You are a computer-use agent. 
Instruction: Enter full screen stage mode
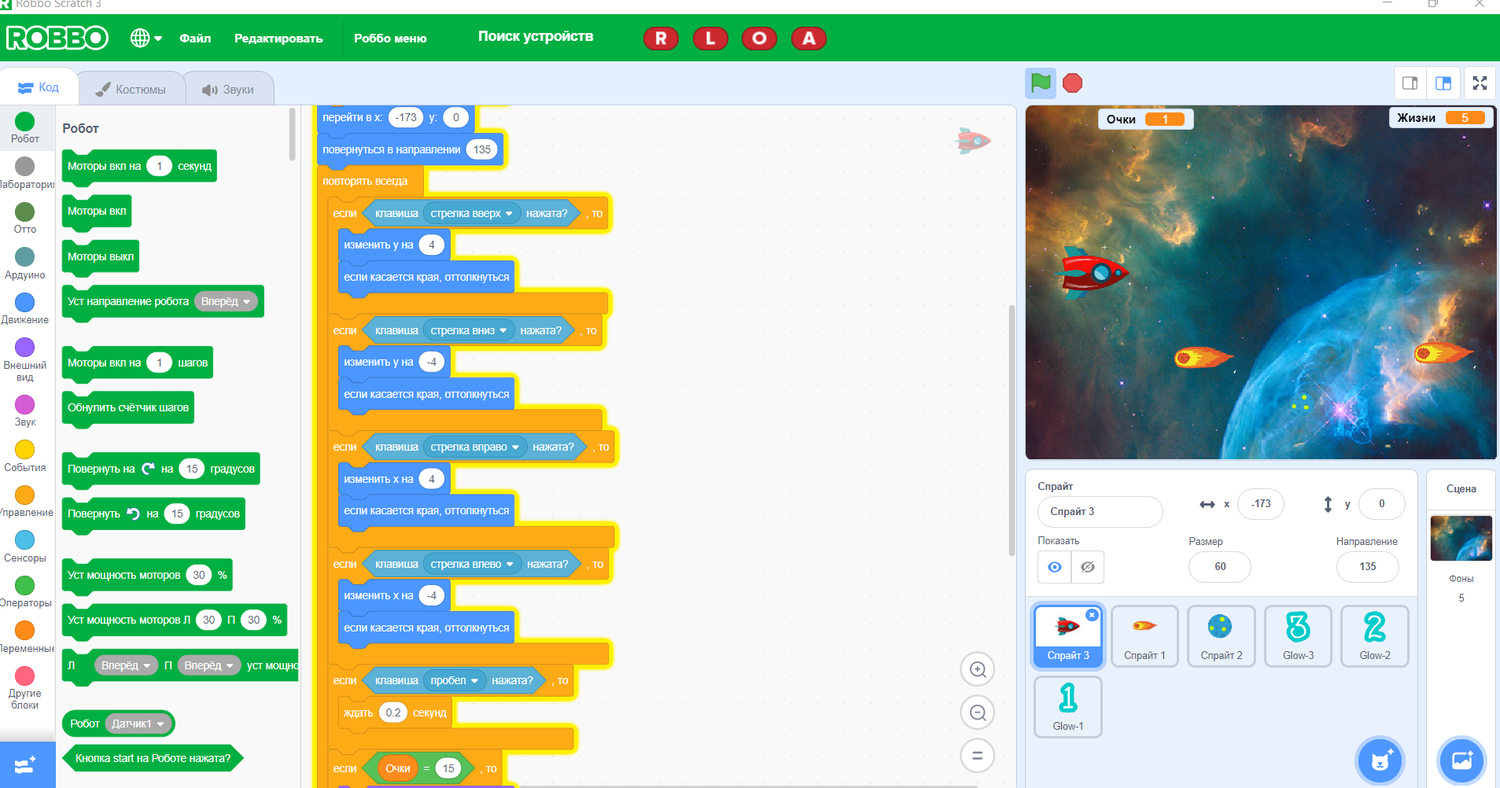click(x=1480, y=83)
